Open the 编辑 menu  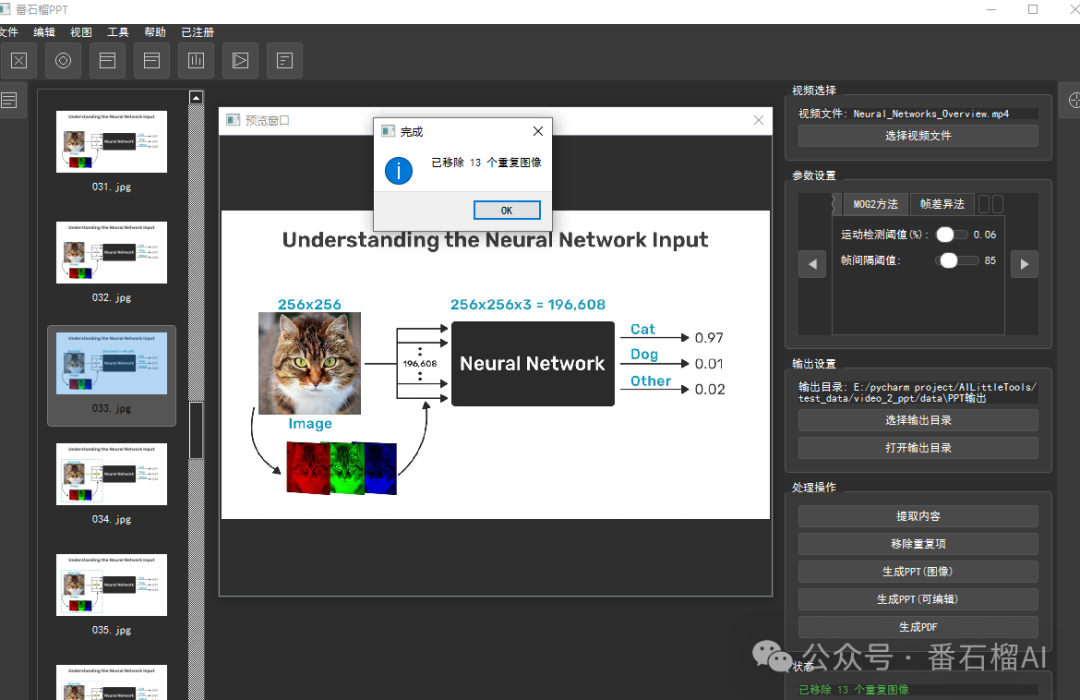(x=44, y=32)
